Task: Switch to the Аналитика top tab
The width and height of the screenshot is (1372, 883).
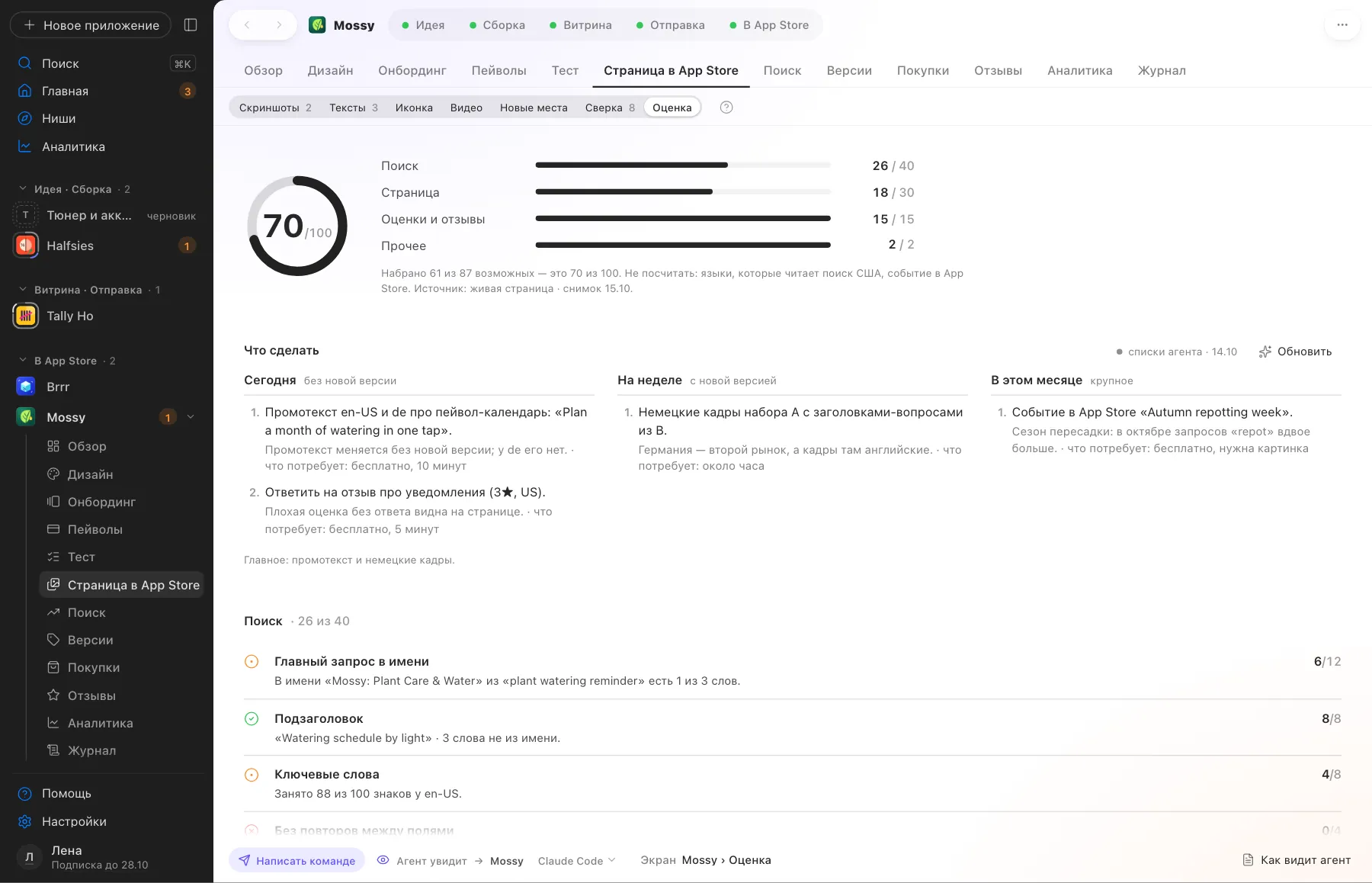Action: [x=1079, y=70]
